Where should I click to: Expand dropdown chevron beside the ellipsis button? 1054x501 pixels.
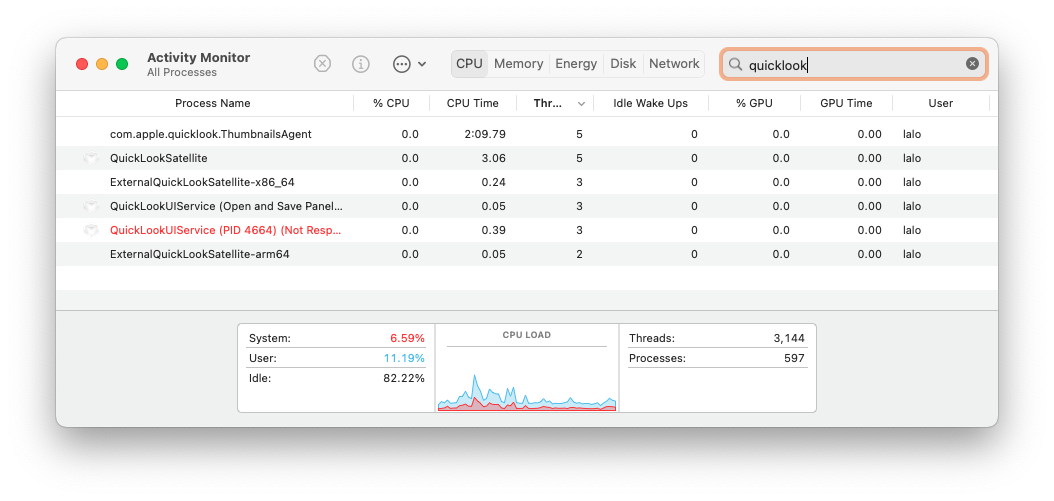point(422,64)
